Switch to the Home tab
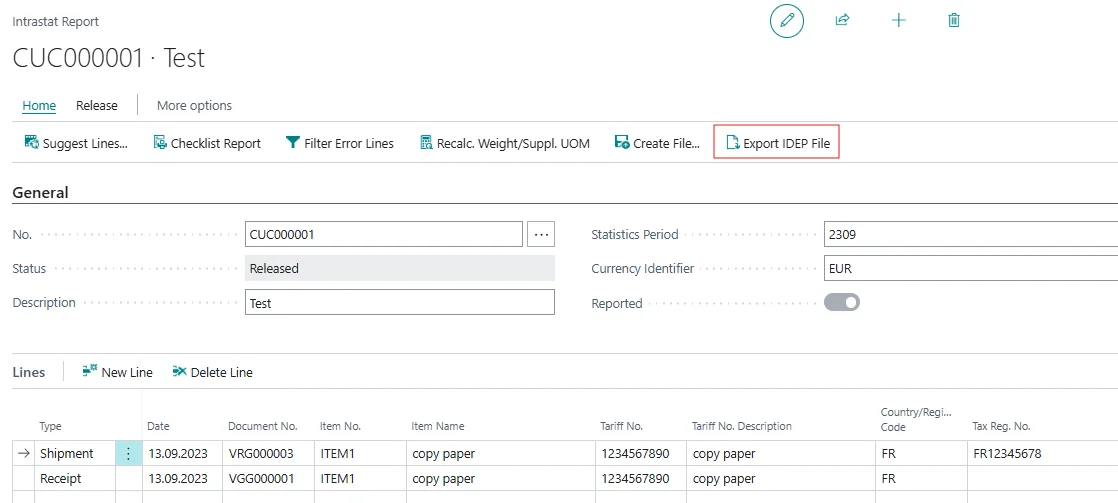Screen dimensions: 1118x503 pos(39,105)
